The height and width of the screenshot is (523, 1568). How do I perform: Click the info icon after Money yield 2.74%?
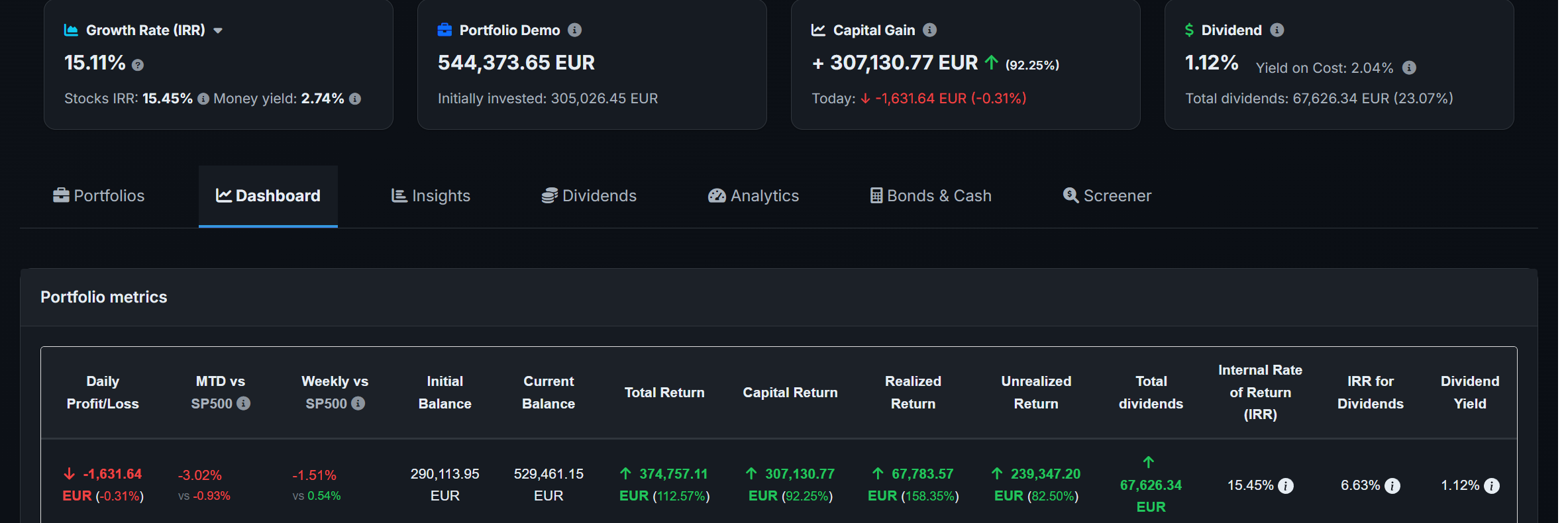tap(355, 99)
